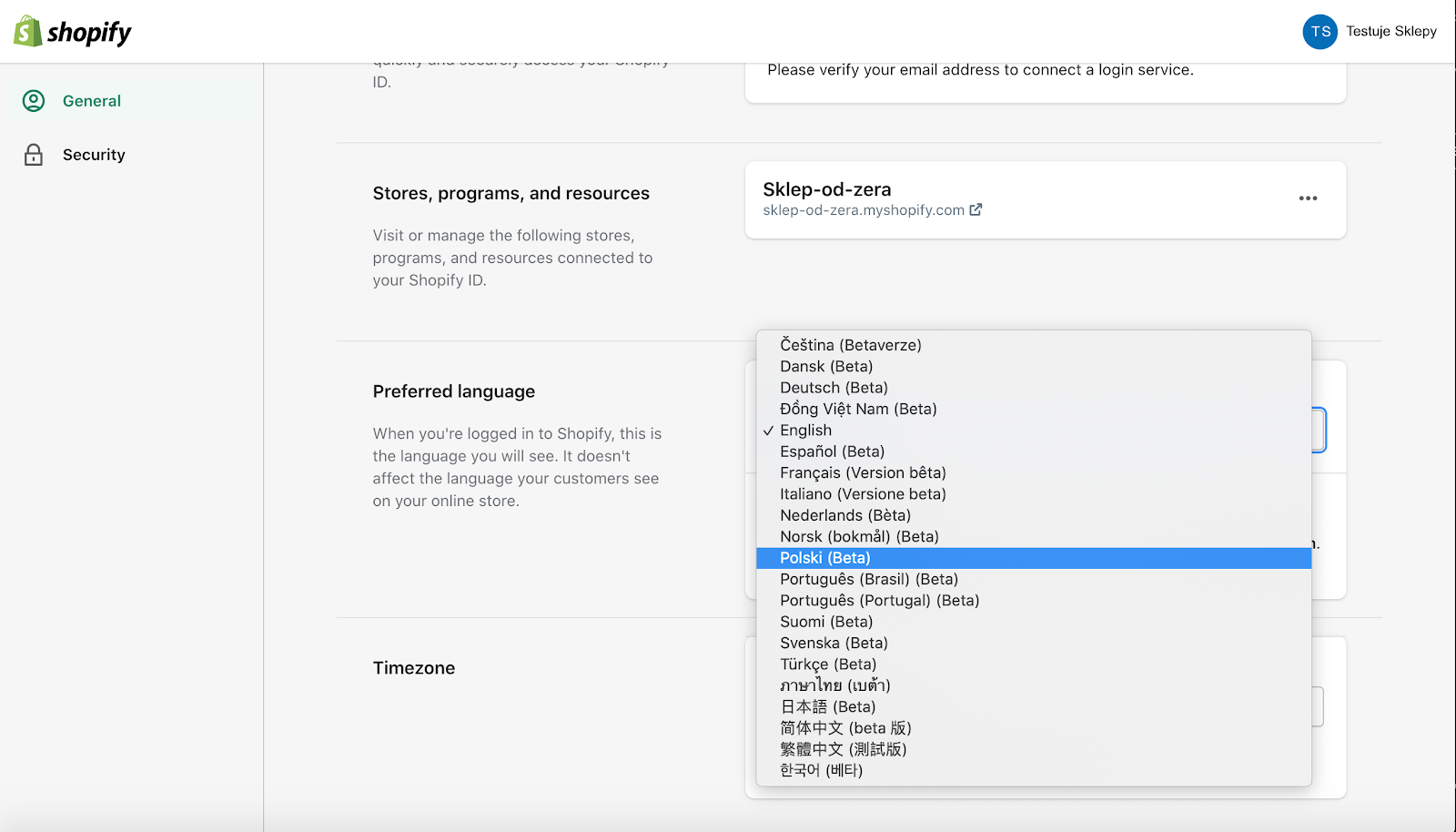The image size is (1456, 832).
Task: Choose Español (Beta) language
Action: 1034,452
